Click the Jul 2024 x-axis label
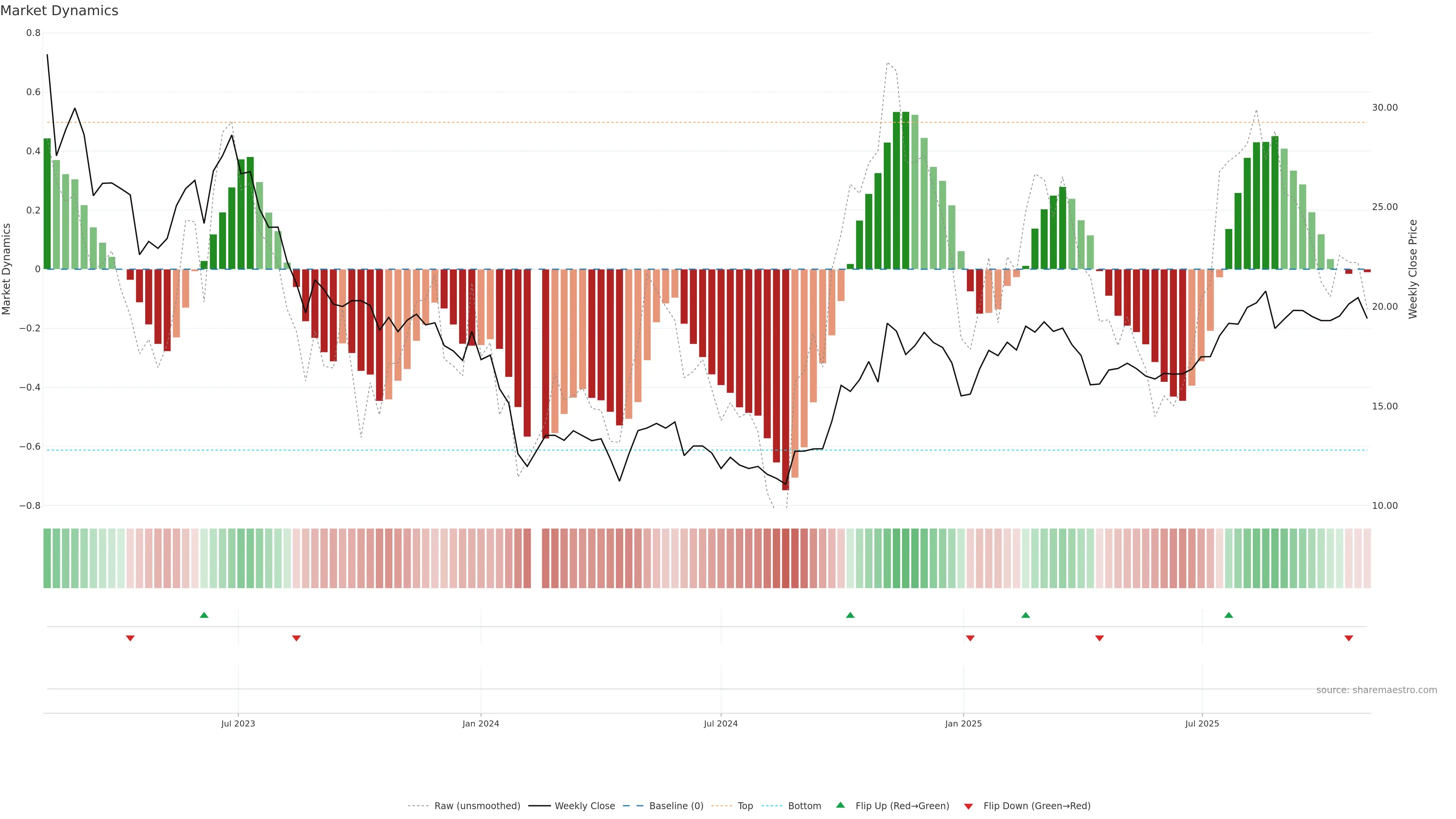 (x=720, y=723)
